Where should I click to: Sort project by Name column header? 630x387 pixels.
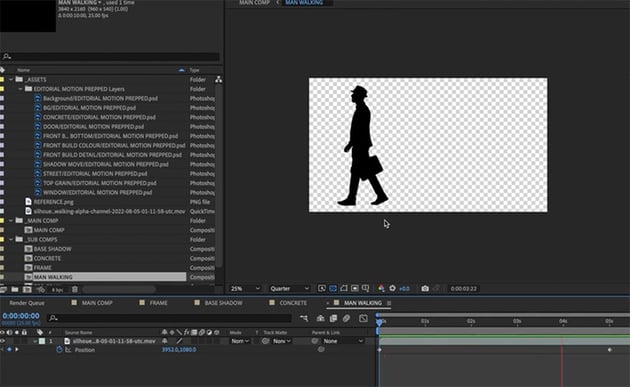pos(23,70)
